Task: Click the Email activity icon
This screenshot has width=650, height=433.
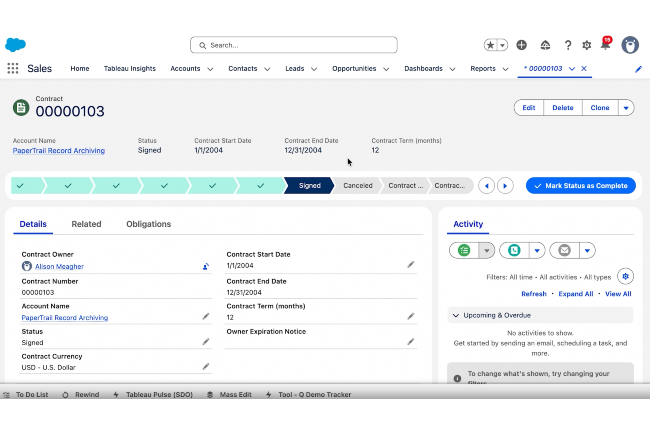Action: pyautogui.click(x=564, y=250)
